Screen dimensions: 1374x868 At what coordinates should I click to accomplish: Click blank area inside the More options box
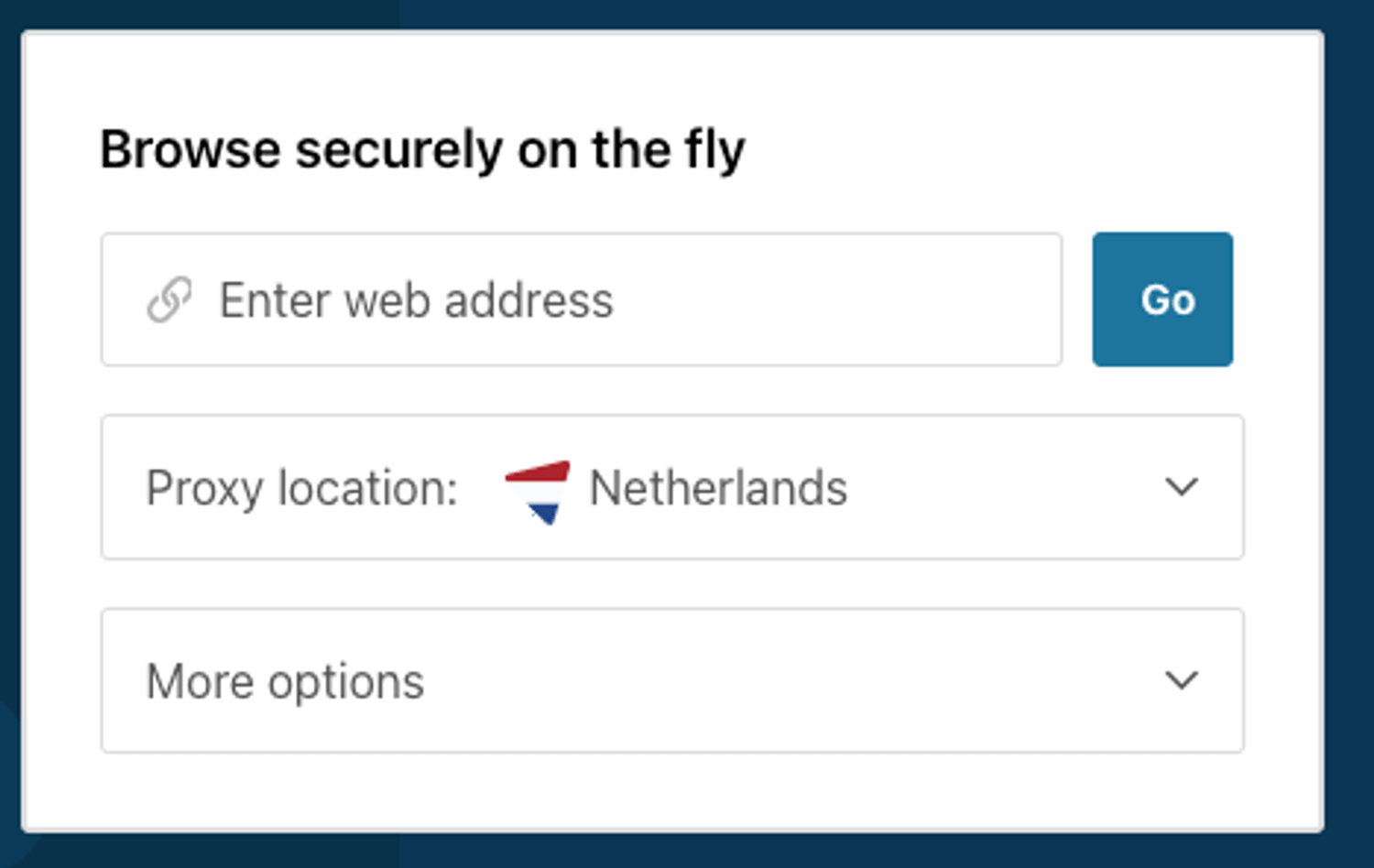788,680
